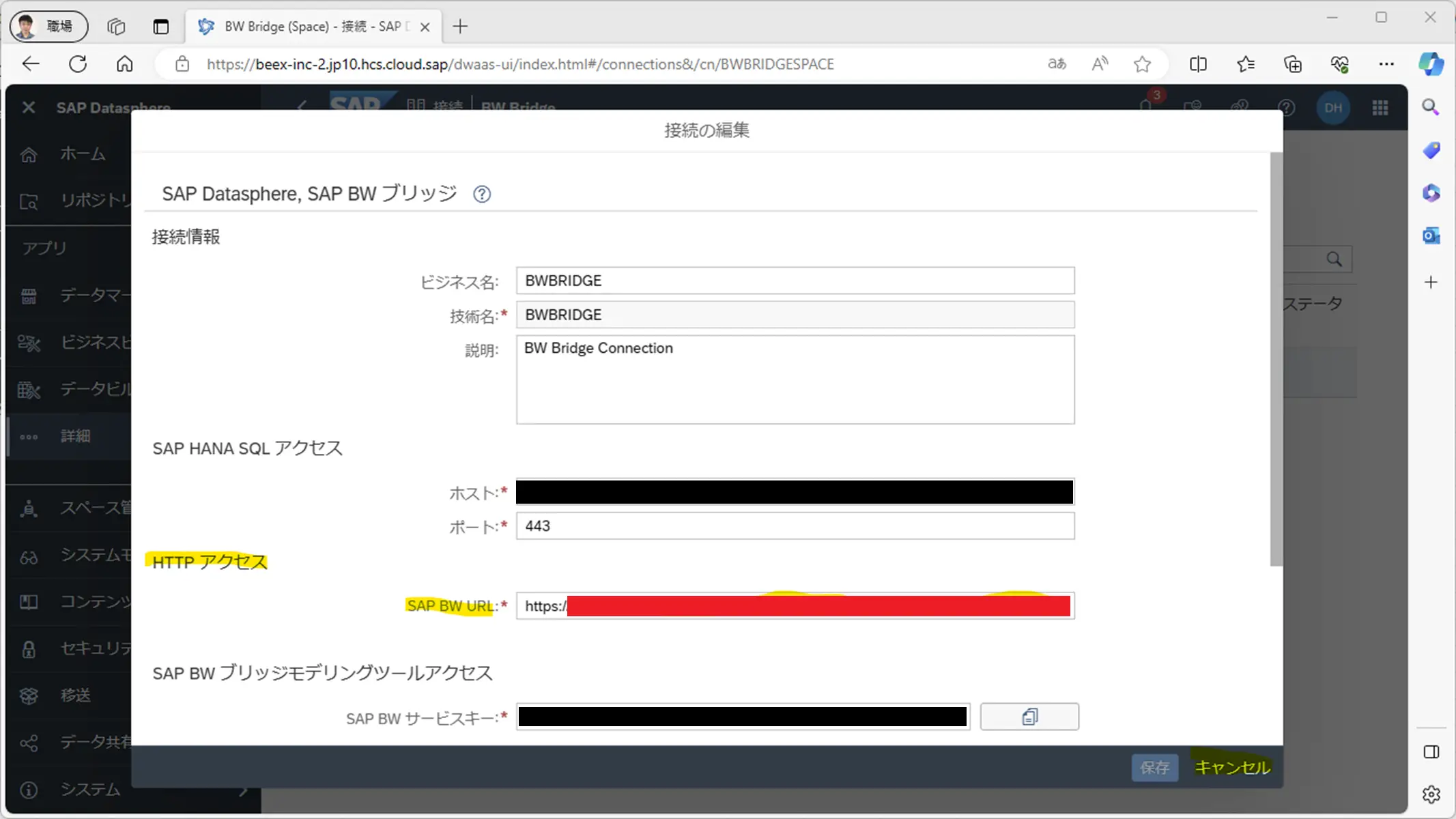Add page to favorites star icon
Screen dimensions: 1456x819
(1142, 64)
